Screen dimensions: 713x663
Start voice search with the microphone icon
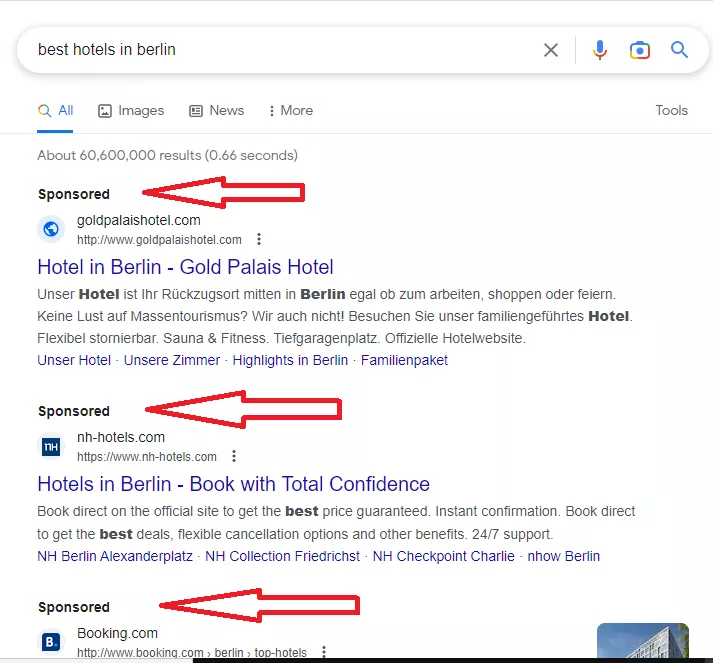pos(600,50)
